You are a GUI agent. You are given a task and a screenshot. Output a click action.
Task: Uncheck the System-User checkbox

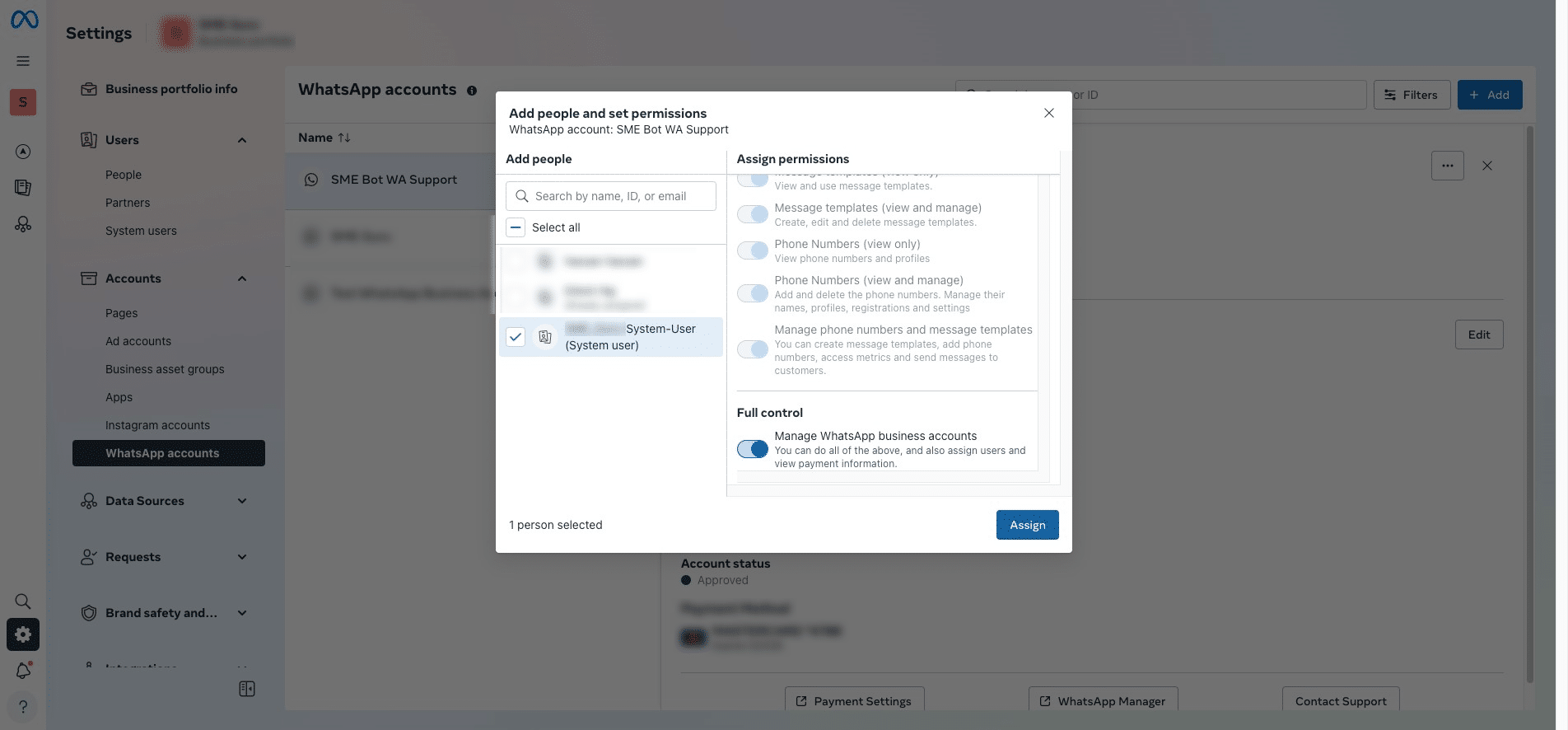(516, 337)
